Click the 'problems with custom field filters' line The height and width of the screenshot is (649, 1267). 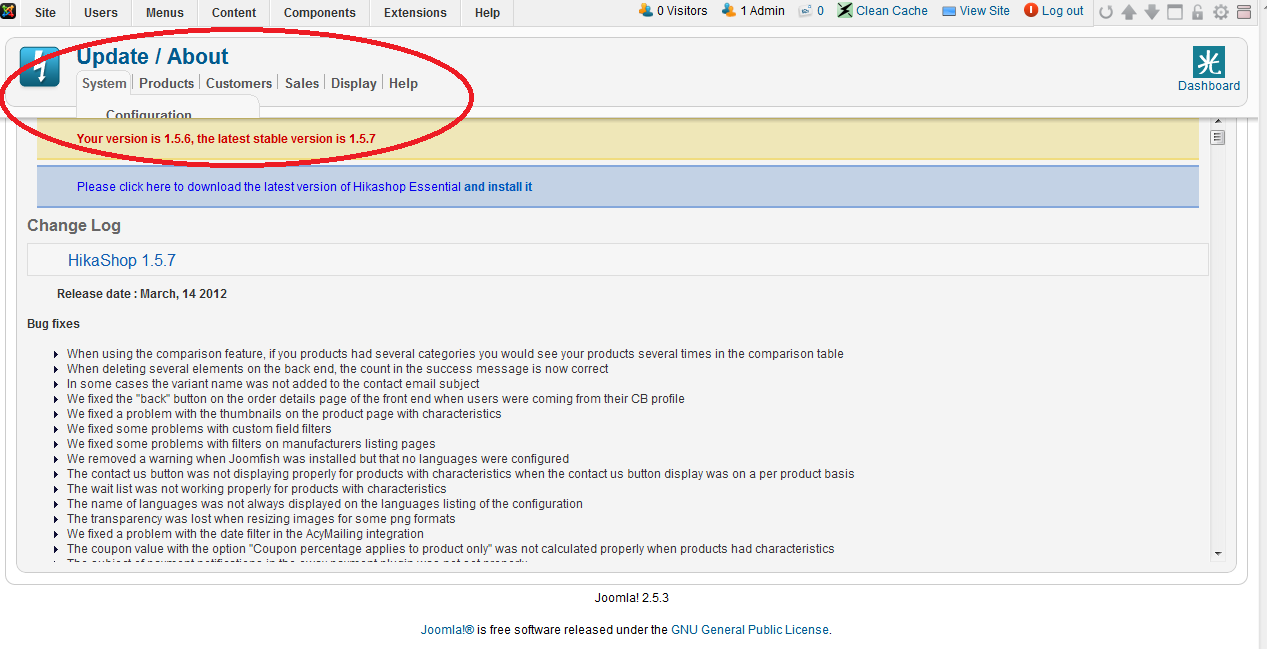click(199, 429)
